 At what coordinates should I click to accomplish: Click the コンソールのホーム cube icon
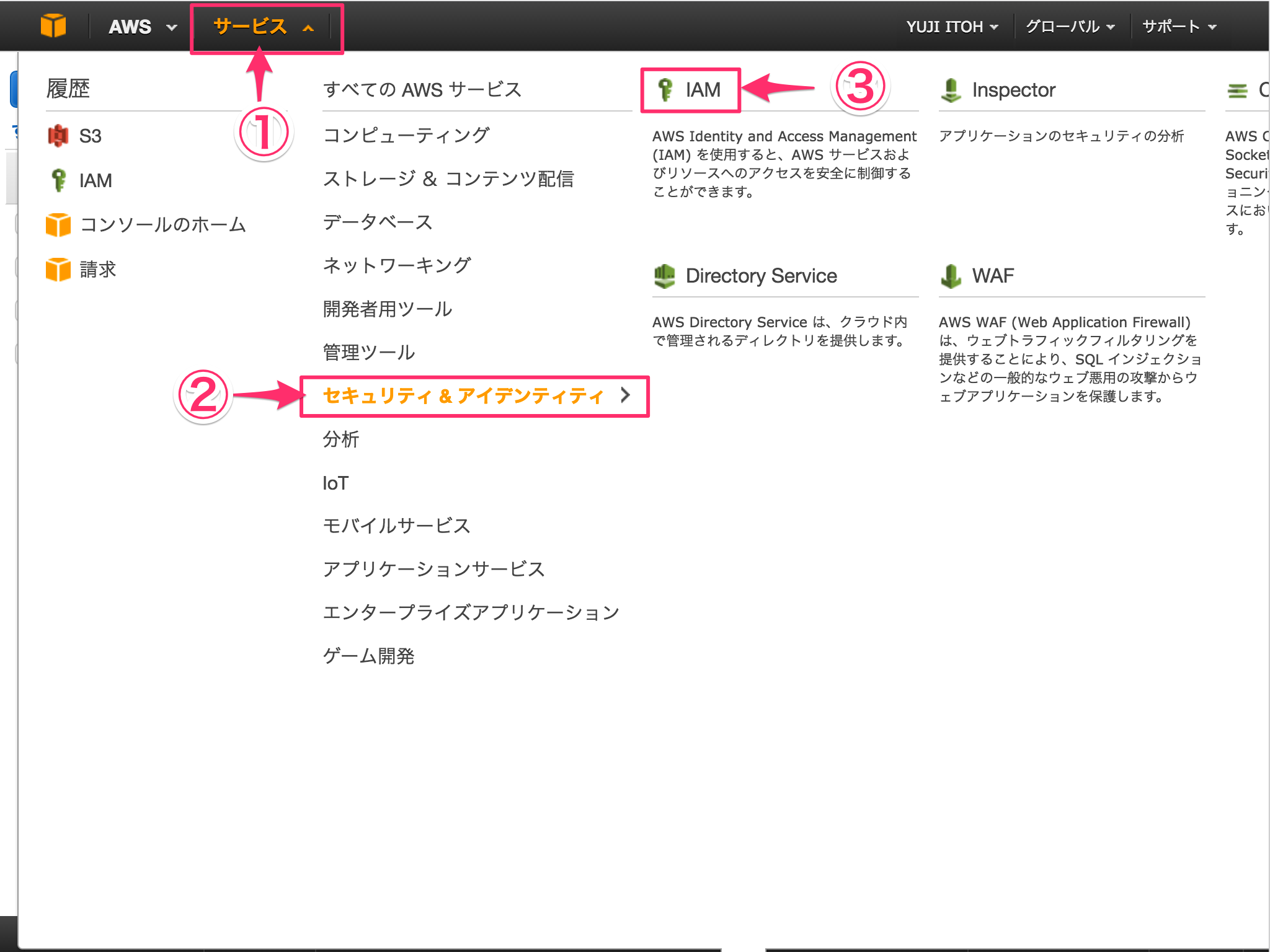pos(58,224)
